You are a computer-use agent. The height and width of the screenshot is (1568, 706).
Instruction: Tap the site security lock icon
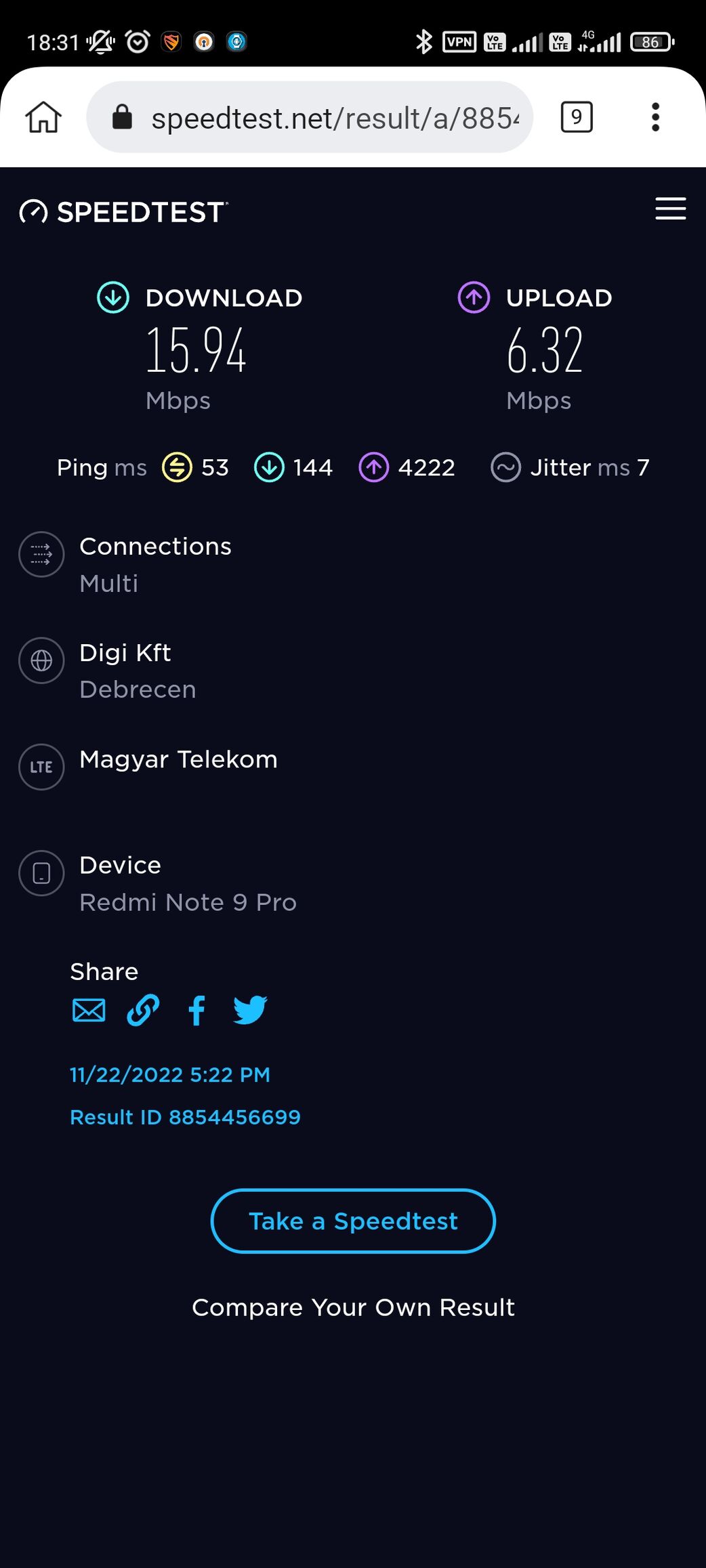pos(122,117)
